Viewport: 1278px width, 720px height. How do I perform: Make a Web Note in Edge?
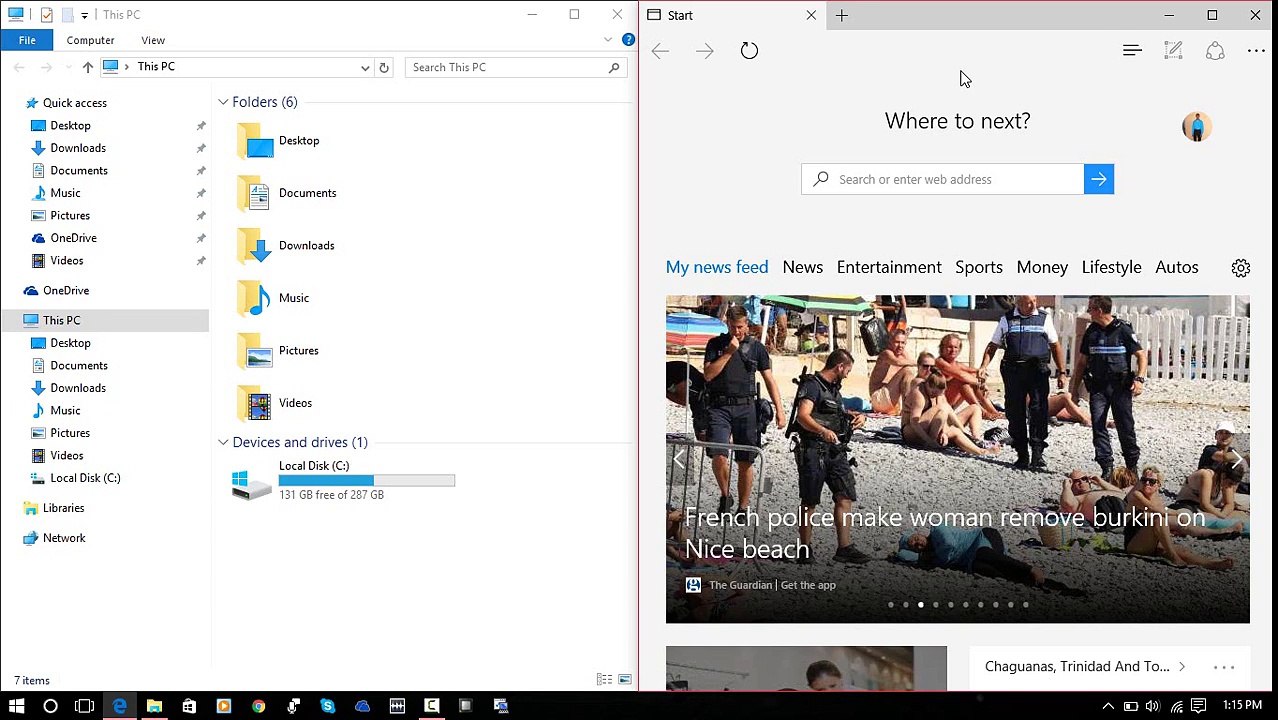1173,51
